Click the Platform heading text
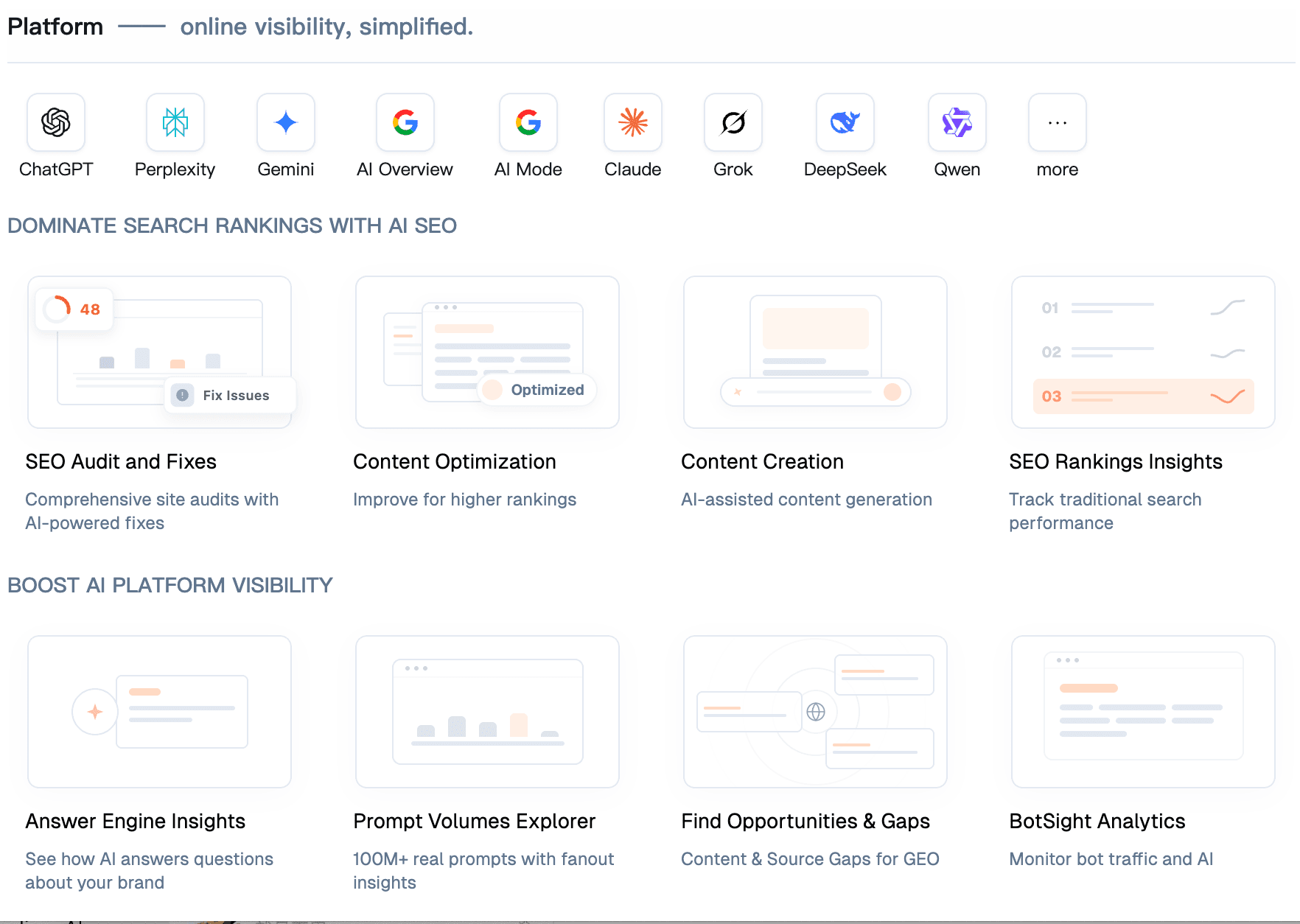The image size is (1300, 924). tap(55, 27)
